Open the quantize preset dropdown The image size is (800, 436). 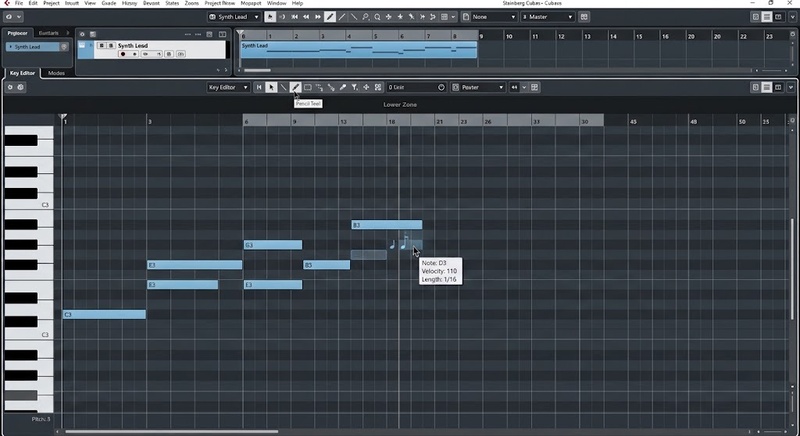[478, 87]
